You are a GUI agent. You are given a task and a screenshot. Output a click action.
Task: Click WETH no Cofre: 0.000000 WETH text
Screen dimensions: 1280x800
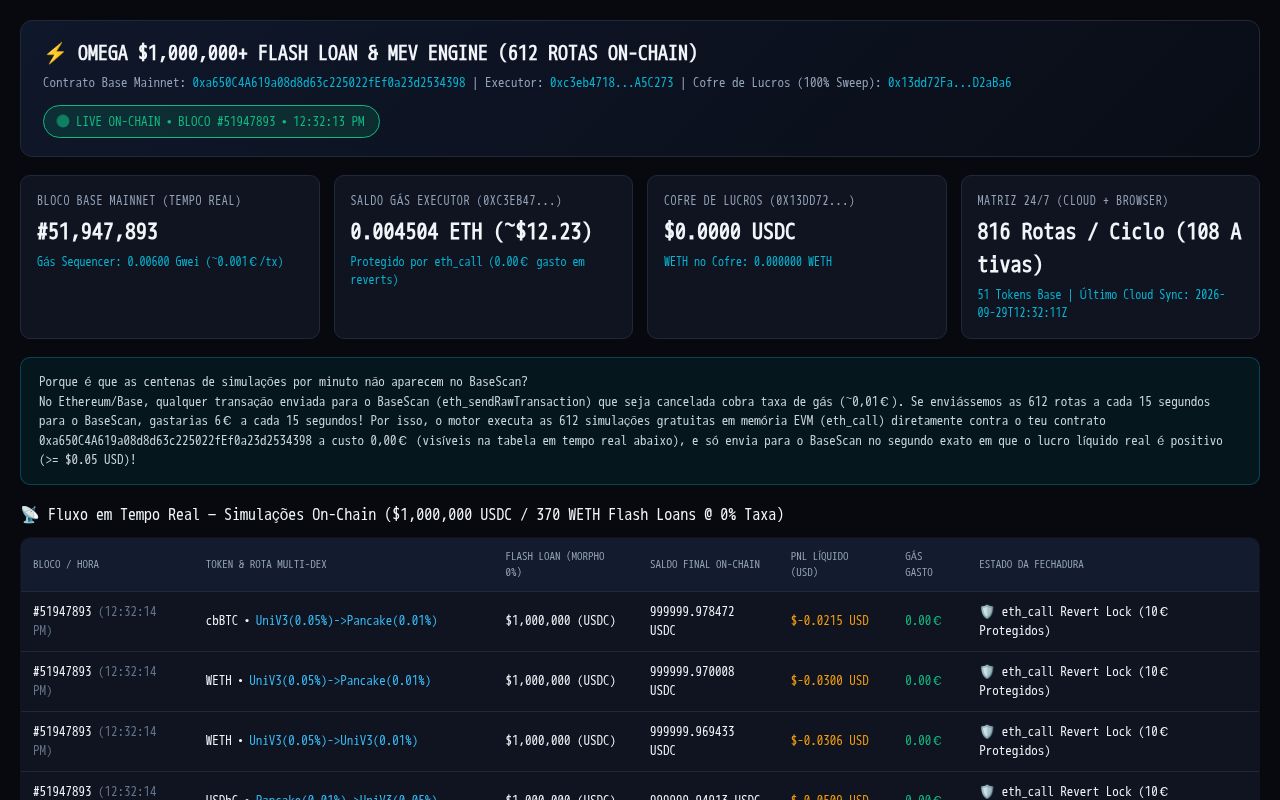click(748, 262)
